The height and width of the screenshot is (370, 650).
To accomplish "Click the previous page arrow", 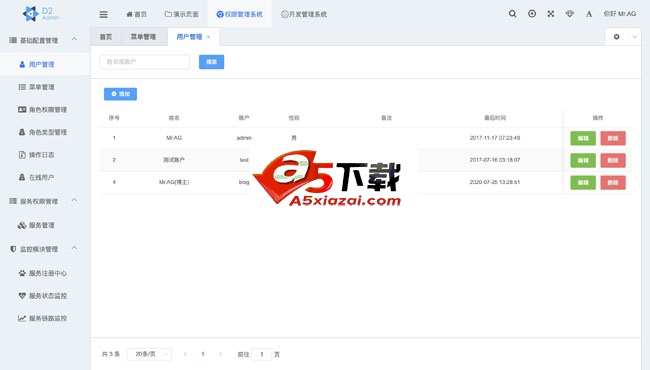I will click(x=185, y=354).
